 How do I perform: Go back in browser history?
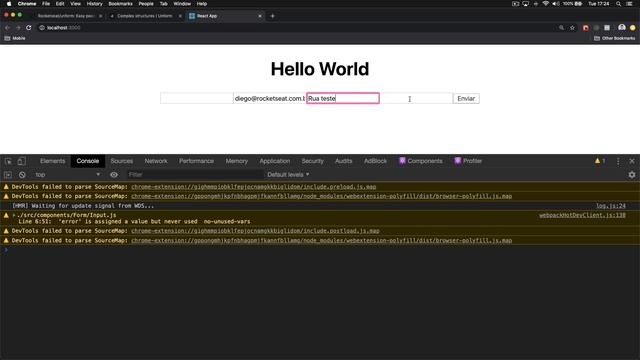[7, 28]
